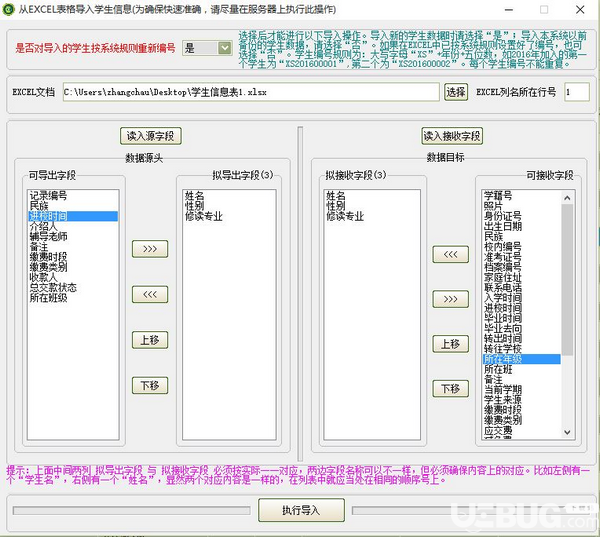Select 性别 in 拟接收字段 list
This screenshot has height=537, width=600.
coord(372,206)
